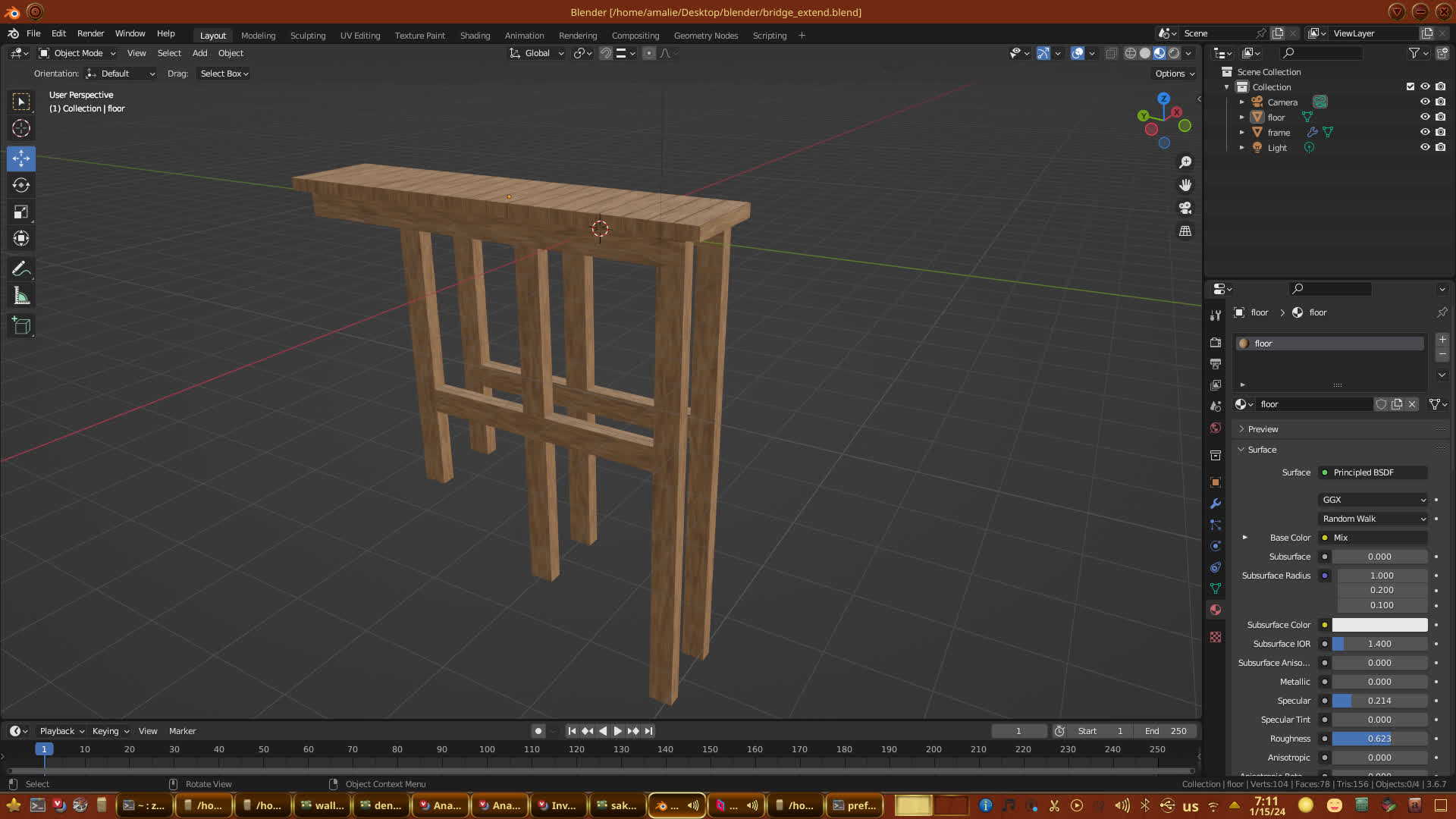This screenshot has width=1456, height=819.
Task: Open the GGX distribution dropdown
Action: (x=1373, y=500)
